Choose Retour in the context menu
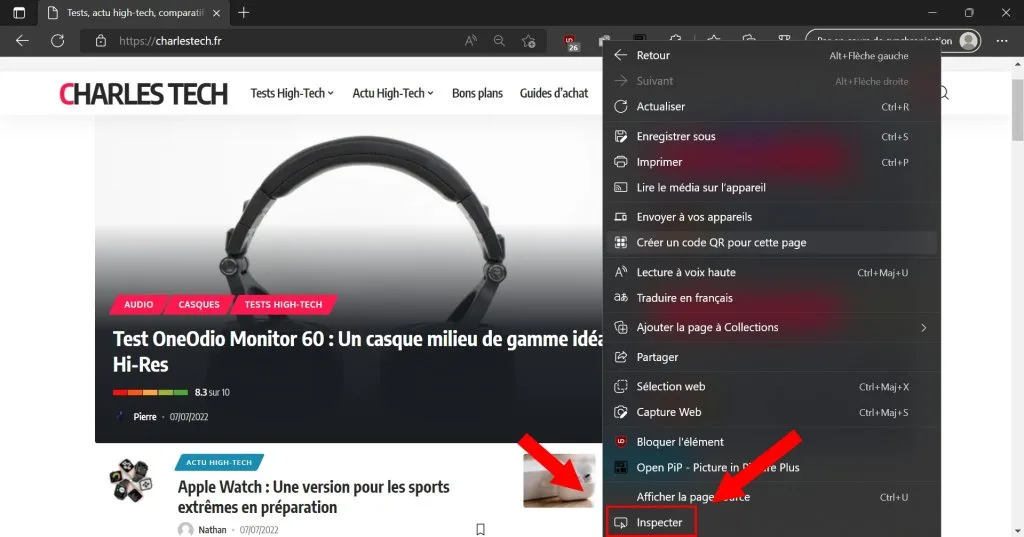Image resolution: width=1024 pixels, height=537 pixels. [x=771, y=56]
